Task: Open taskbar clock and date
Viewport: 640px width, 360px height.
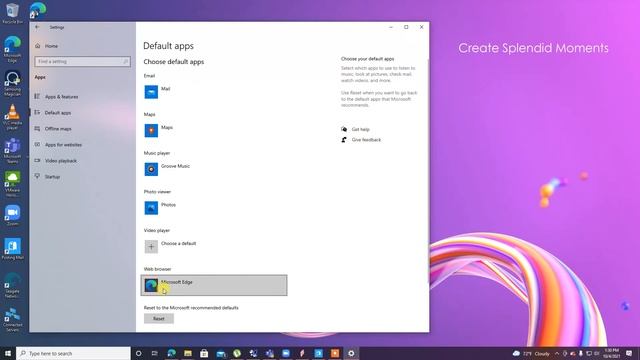Action: click(611, 353)
